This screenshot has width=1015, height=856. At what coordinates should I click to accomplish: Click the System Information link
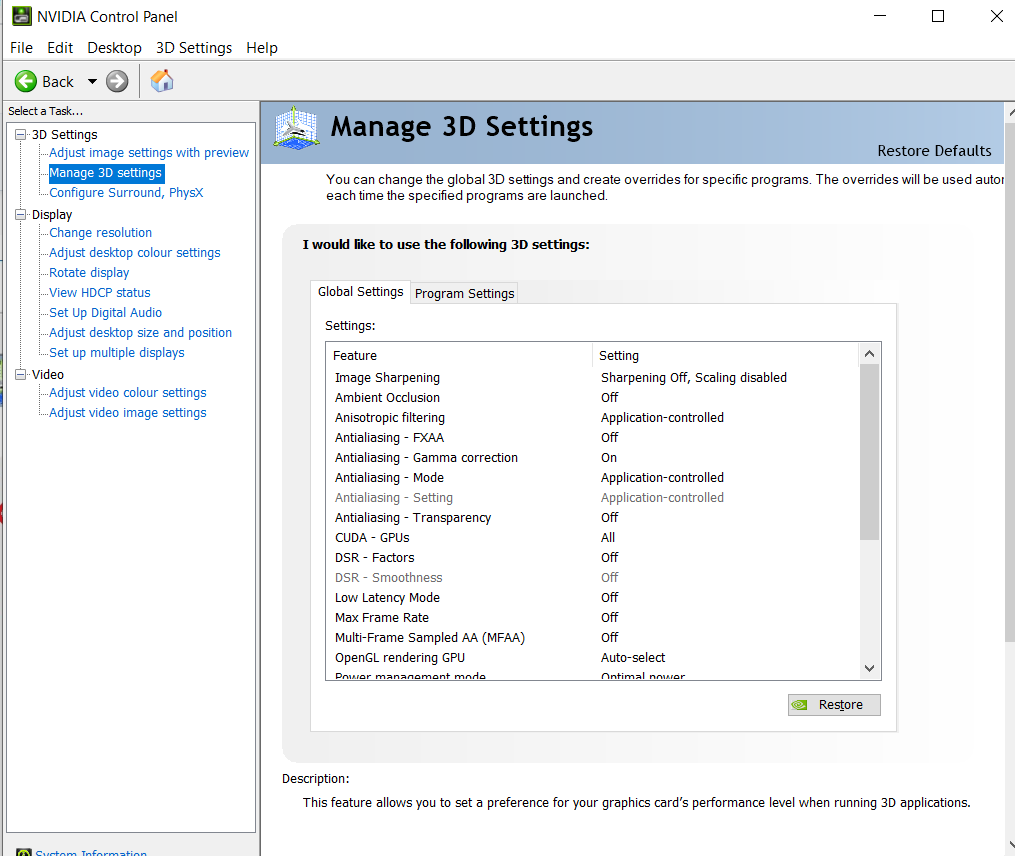point(91,852)
